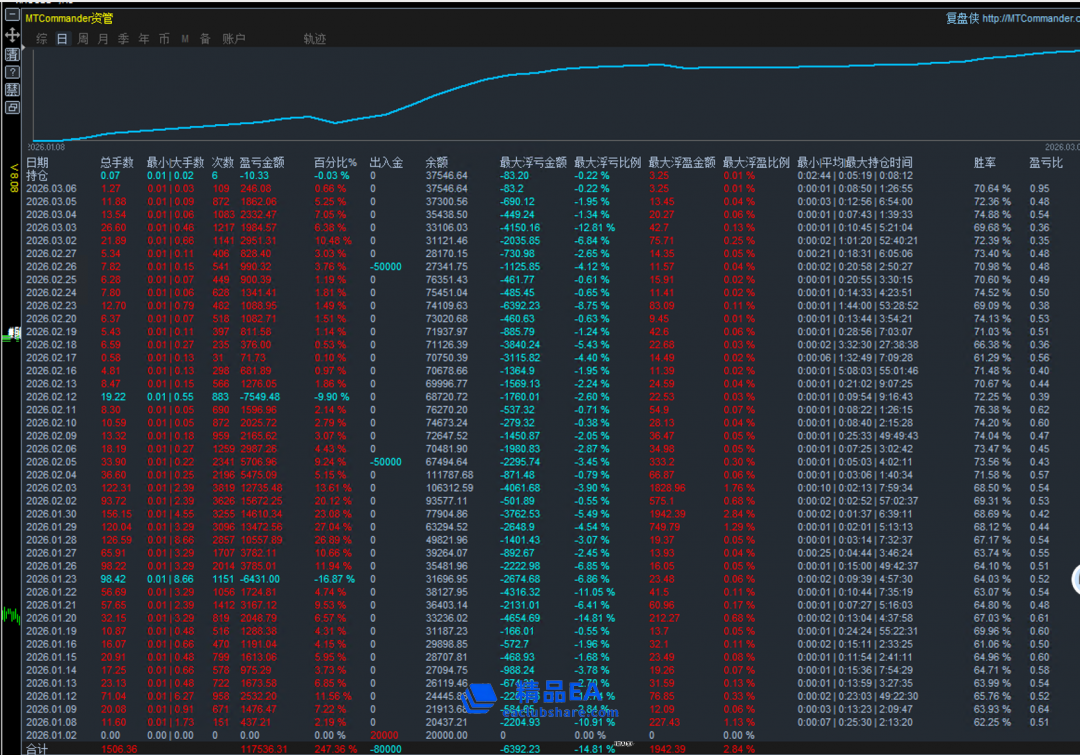Click the four-arrow move panel icon
The height and width of the screenshot is (755, 1080).
tap(12, 35)
